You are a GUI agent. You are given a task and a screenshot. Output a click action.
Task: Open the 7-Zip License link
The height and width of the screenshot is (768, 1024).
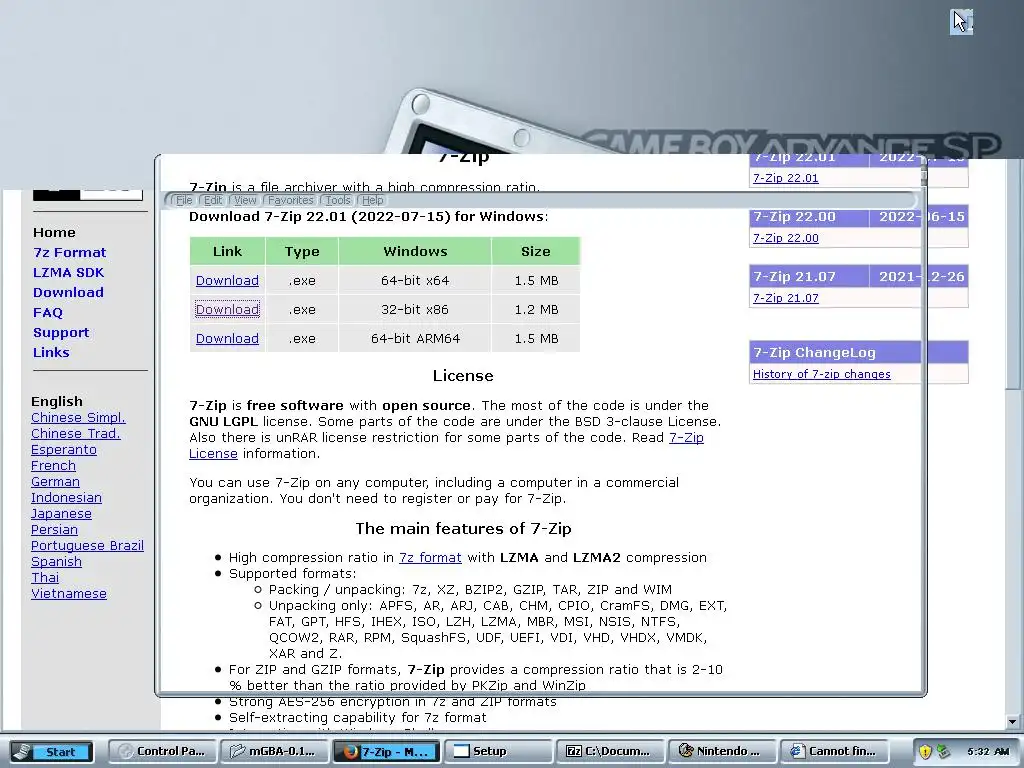[x=686, y=438]
